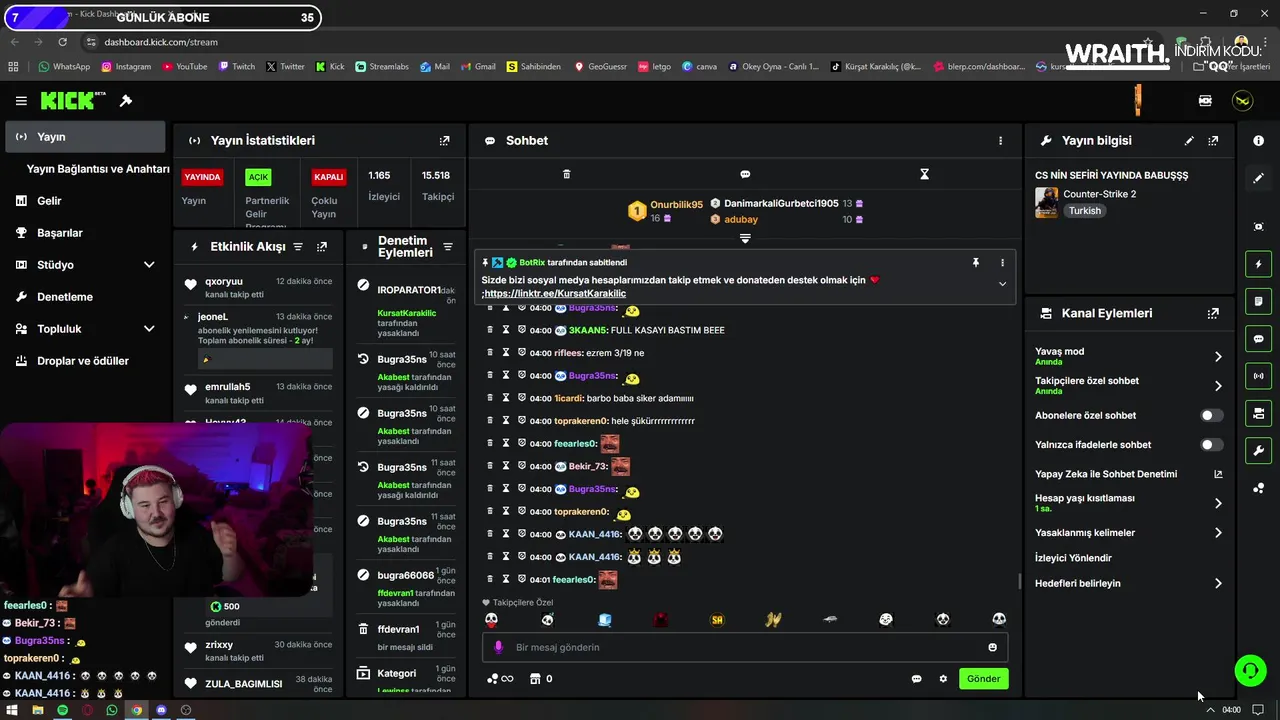Expand the Stüdyo sidebar section

pos(149,265)
